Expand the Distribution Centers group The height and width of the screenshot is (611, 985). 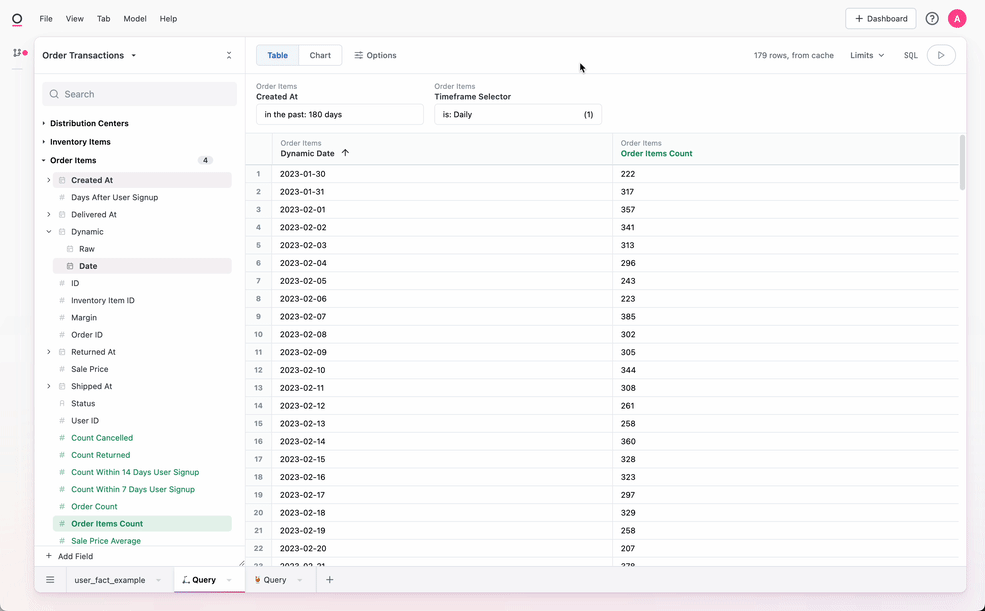coord(89,124)
